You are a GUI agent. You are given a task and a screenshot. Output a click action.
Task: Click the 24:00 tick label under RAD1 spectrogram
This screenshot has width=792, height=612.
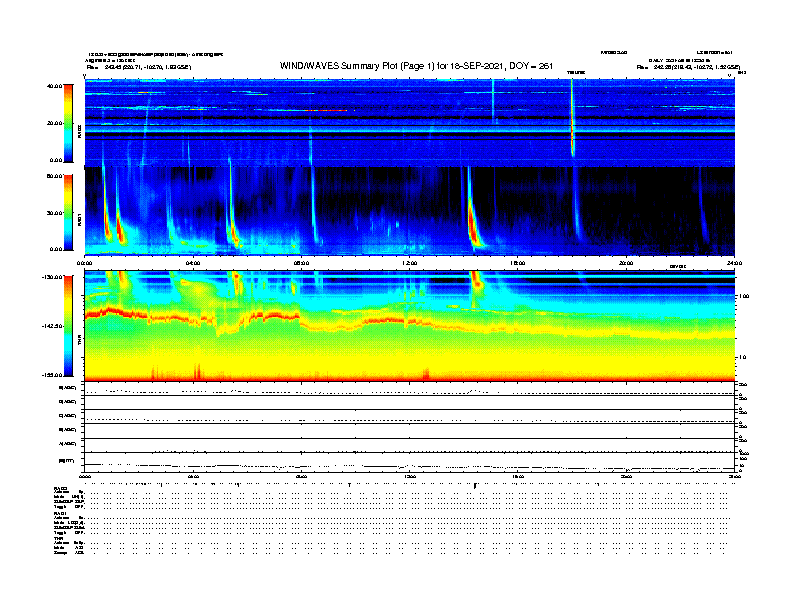coord(734,263)
